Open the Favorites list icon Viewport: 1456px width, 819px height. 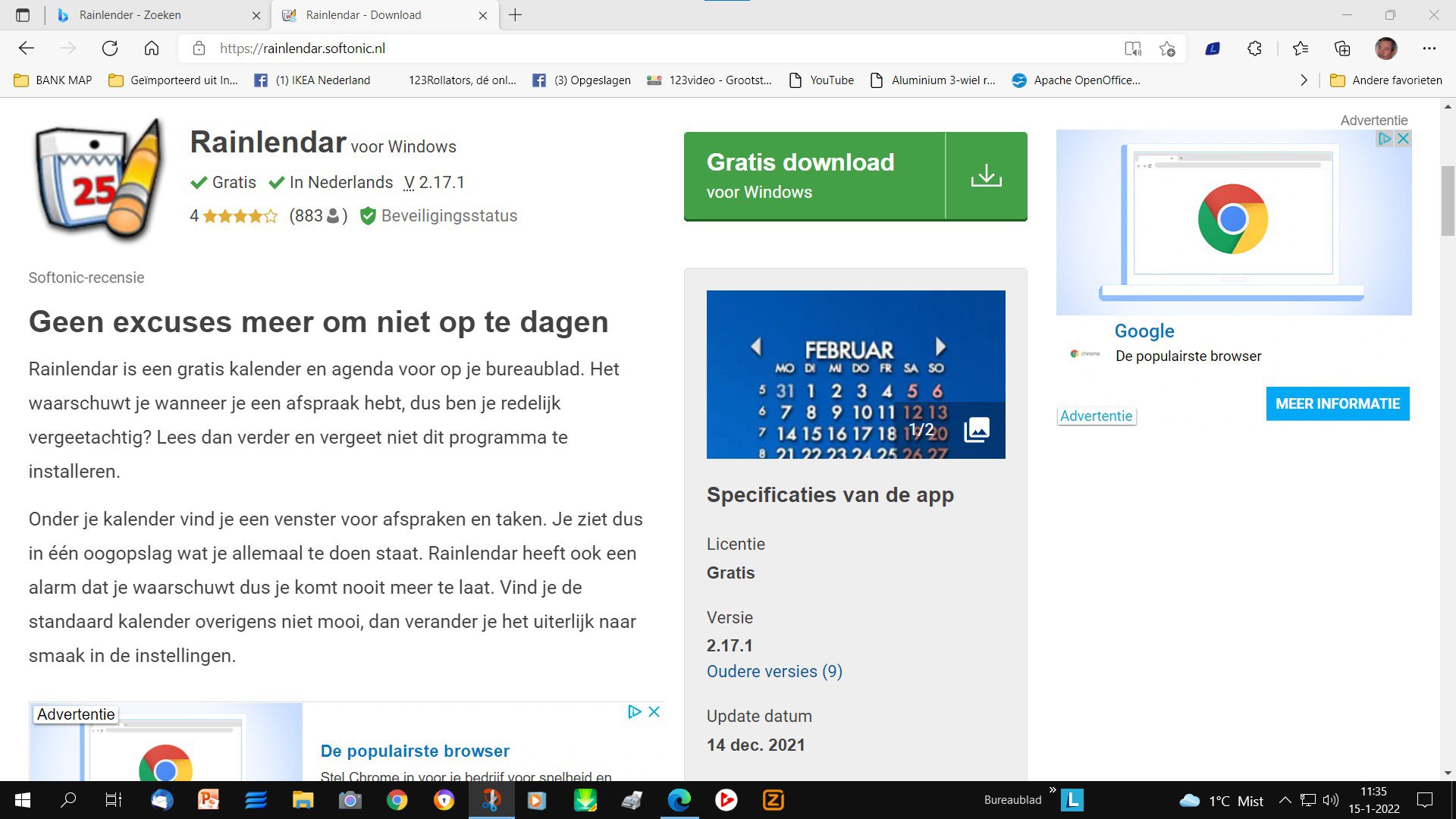pyautogui.click(x=1301, y=49)
